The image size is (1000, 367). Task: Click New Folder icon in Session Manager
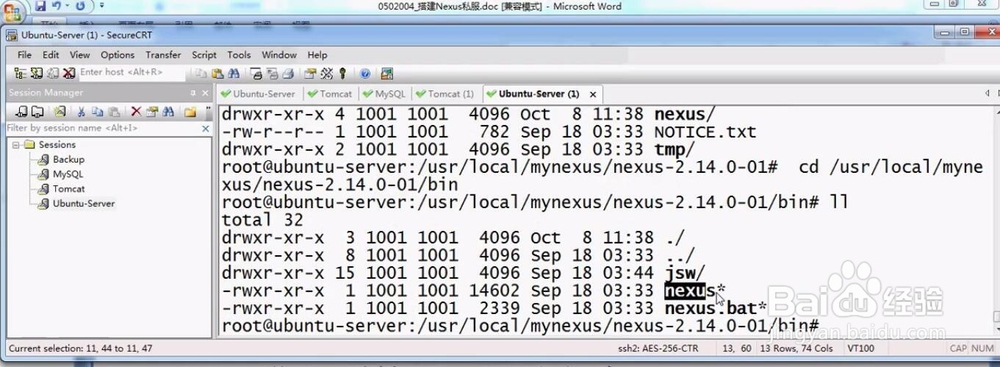coord(190,112)
